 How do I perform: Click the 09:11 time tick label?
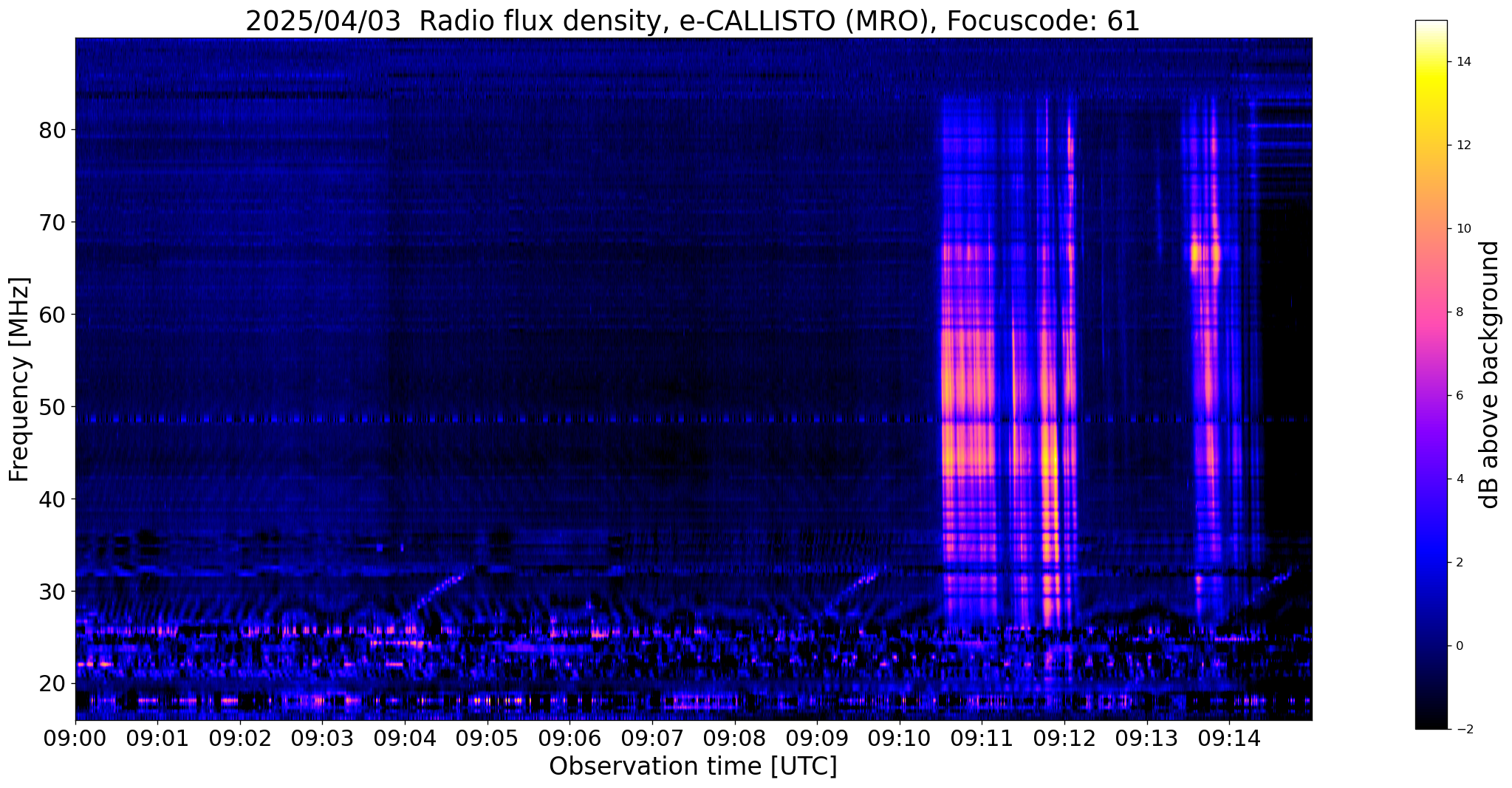pyautogui.click(x=982, y=737)
